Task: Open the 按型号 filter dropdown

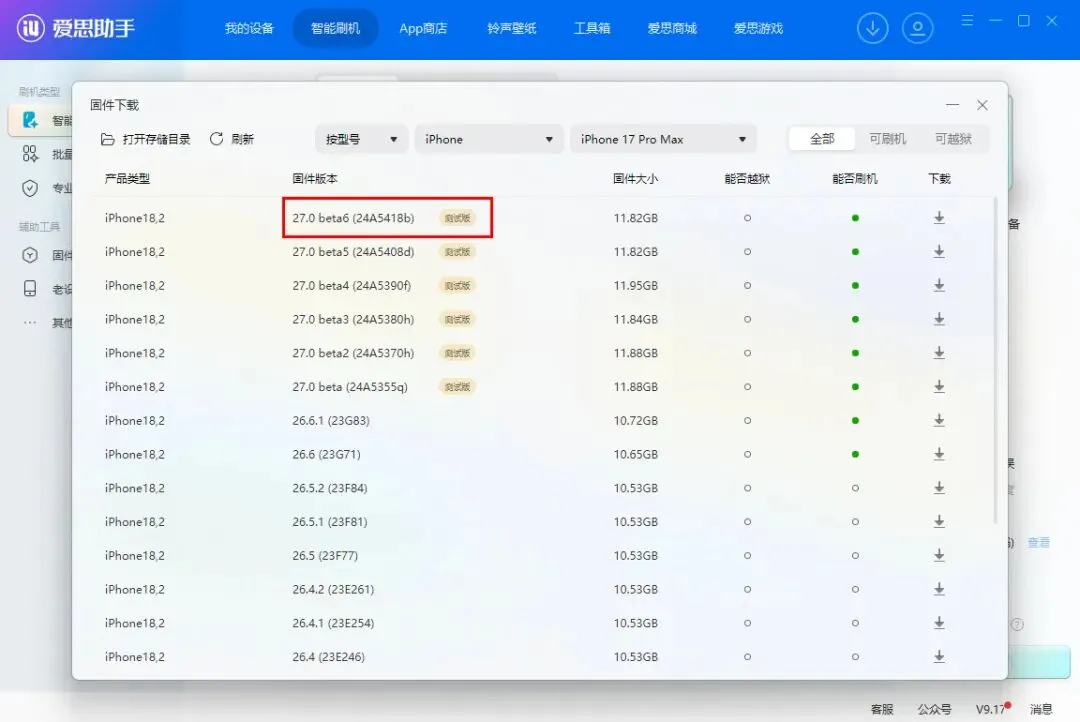Action: 362,139
